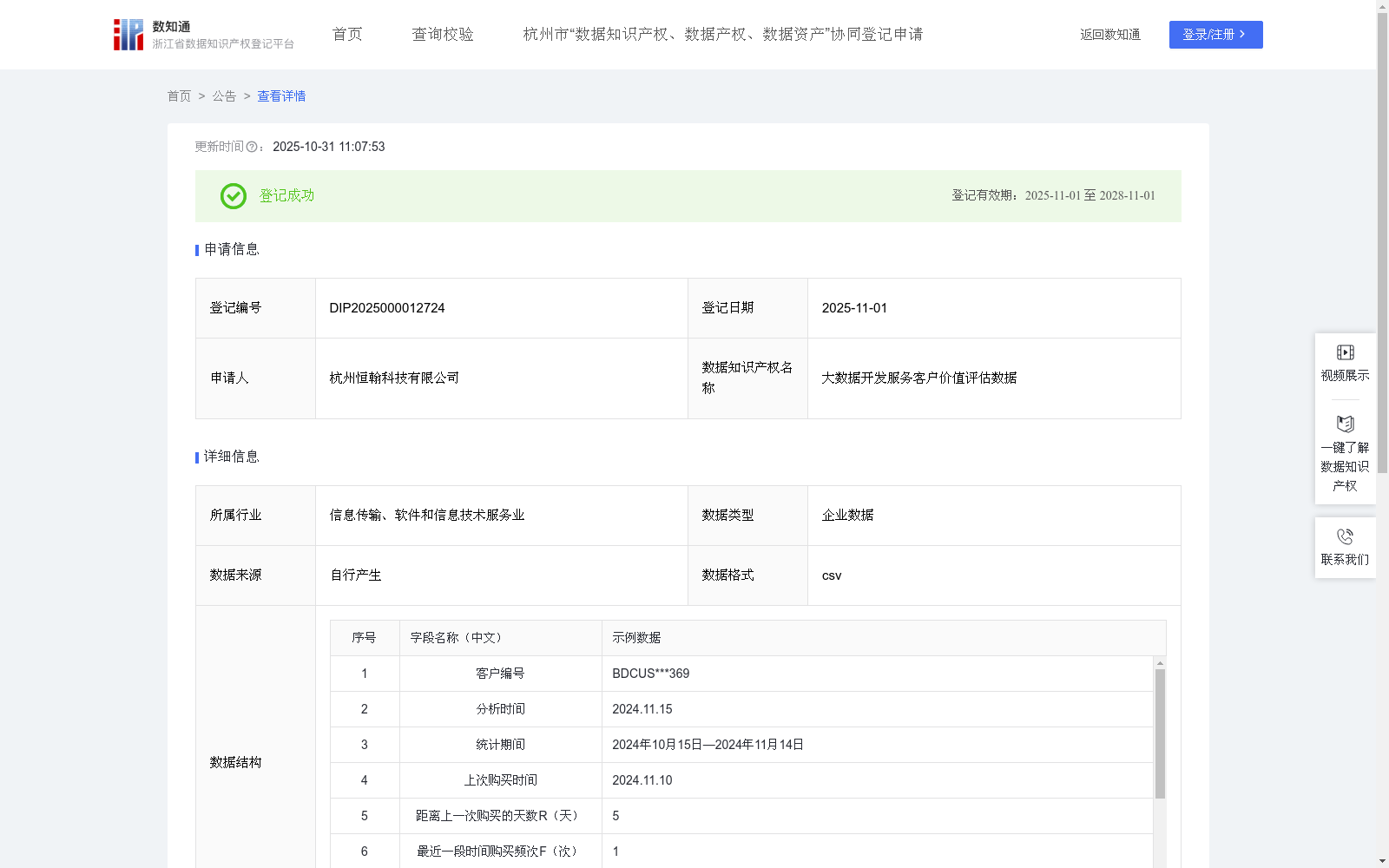Click data source value 自行产生
The image size is (1389, 868).
(356, 575)
